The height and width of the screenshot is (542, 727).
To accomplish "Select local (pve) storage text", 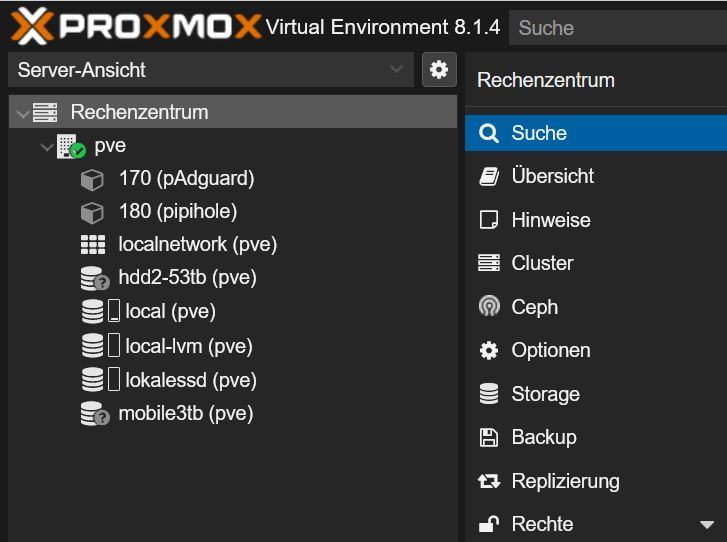I will [171, 312].
